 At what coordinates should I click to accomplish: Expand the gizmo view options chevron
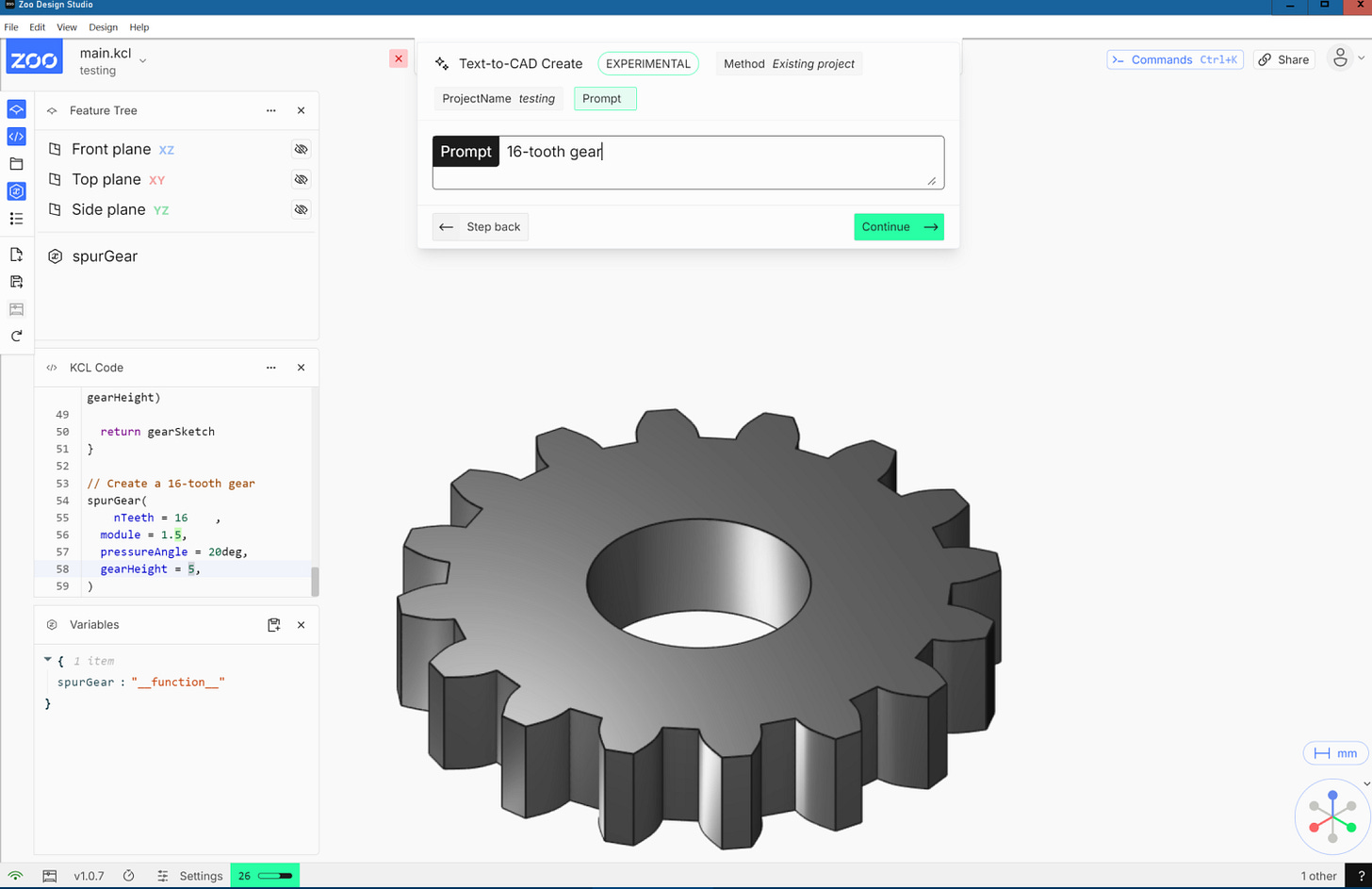(1367, 783)
